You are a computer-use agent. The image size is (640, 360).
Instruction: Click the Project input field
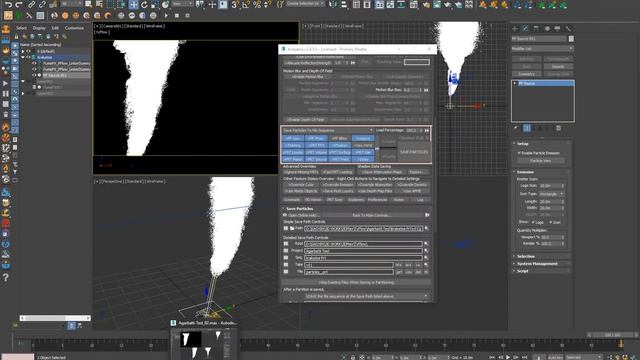(363, 251)
